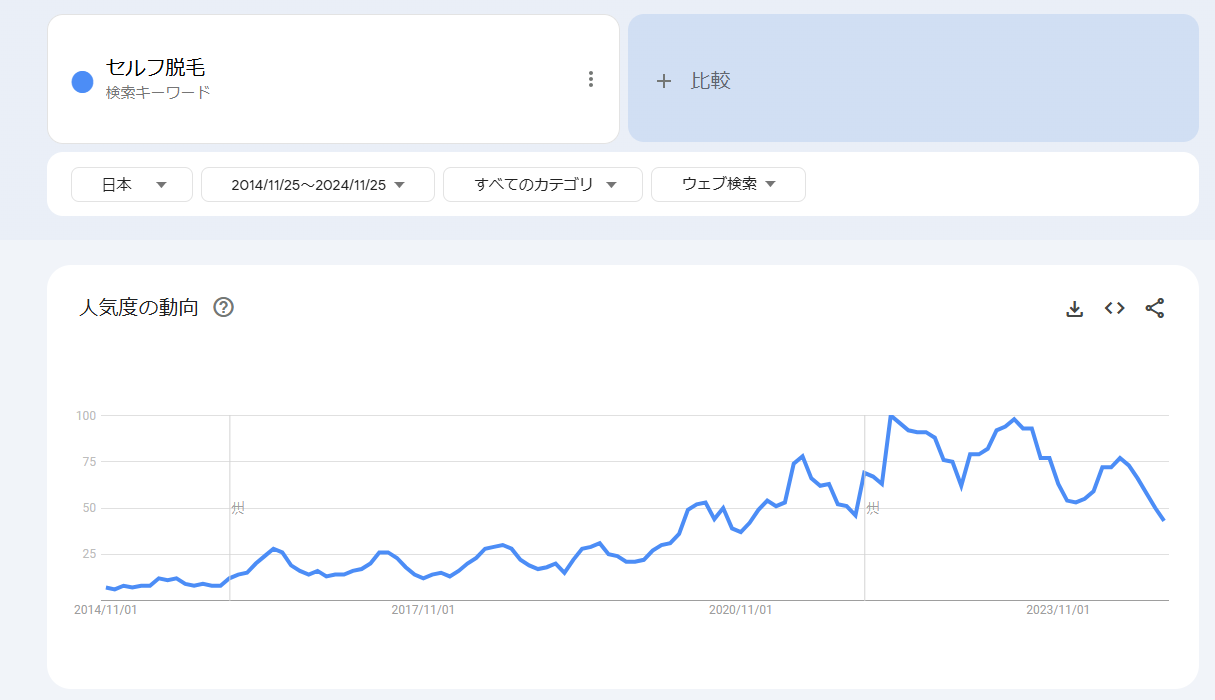The width and height of the screenshot is (1215, 700).
Task: Click the peak point of the trend line
Action: tap(890, 415)
